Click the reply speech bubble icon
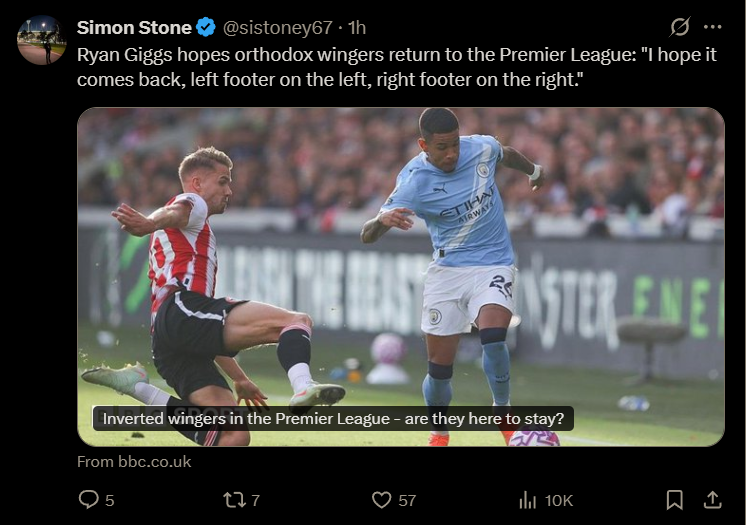Image resolution: width=746 pixels, height=525 pixels. (x=89, y=499)
